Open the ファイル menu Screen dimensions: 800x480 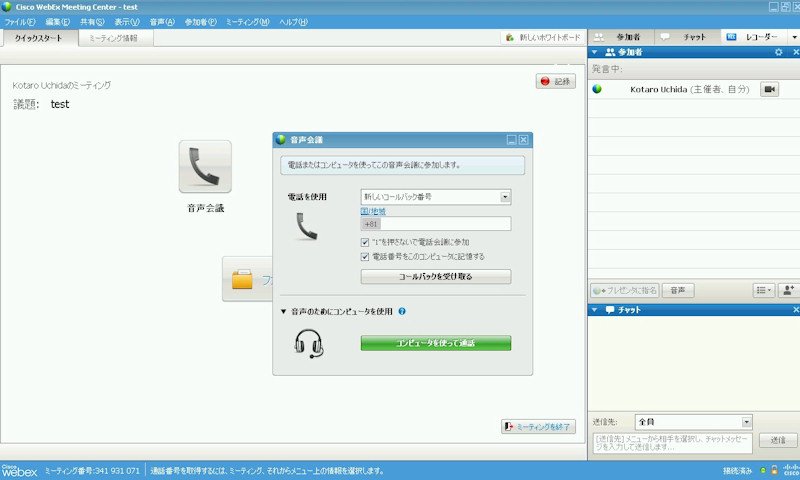coord(19,22)
